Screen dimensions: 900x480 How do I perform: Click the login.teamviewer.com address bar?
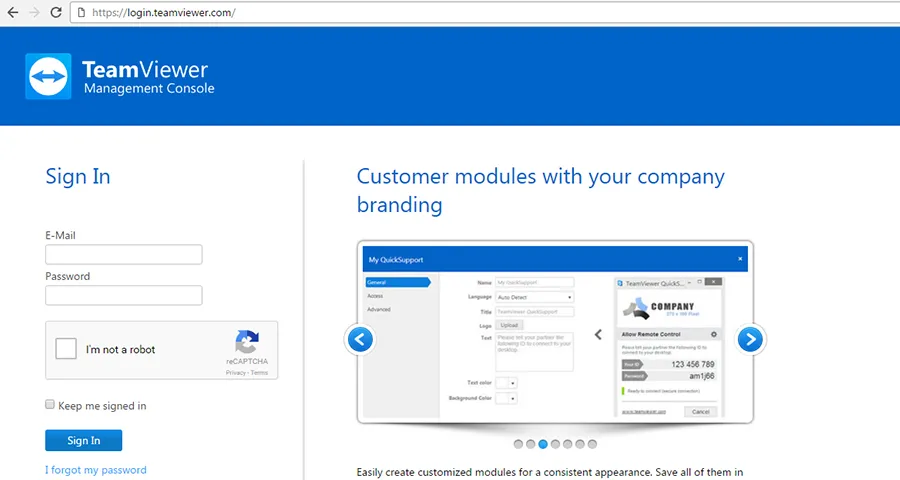pyautogui.click(x=485, y=12)
